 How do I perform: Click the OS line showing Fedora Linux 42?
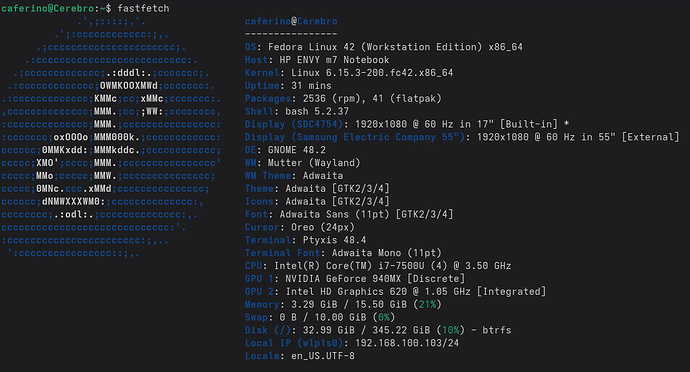(384, 47)
